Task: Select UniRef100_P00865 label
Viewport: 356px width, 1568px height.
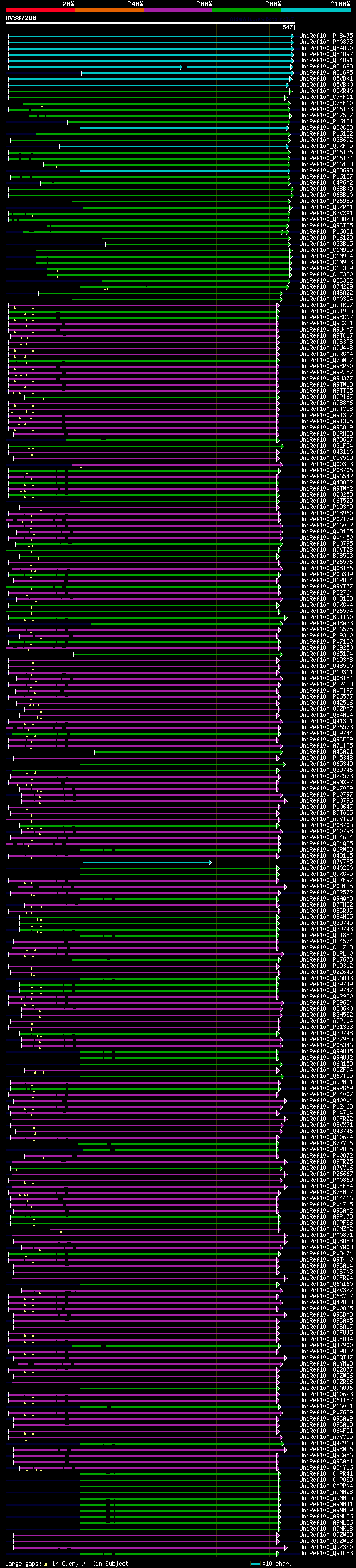Action: tap(326, 1308)
